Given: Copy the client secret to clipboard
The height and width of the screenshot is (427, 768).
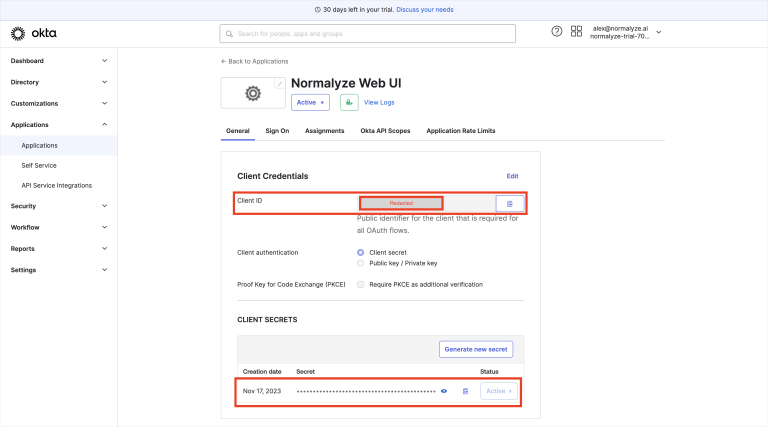Looking at the screenshot, I should point(465,391).
